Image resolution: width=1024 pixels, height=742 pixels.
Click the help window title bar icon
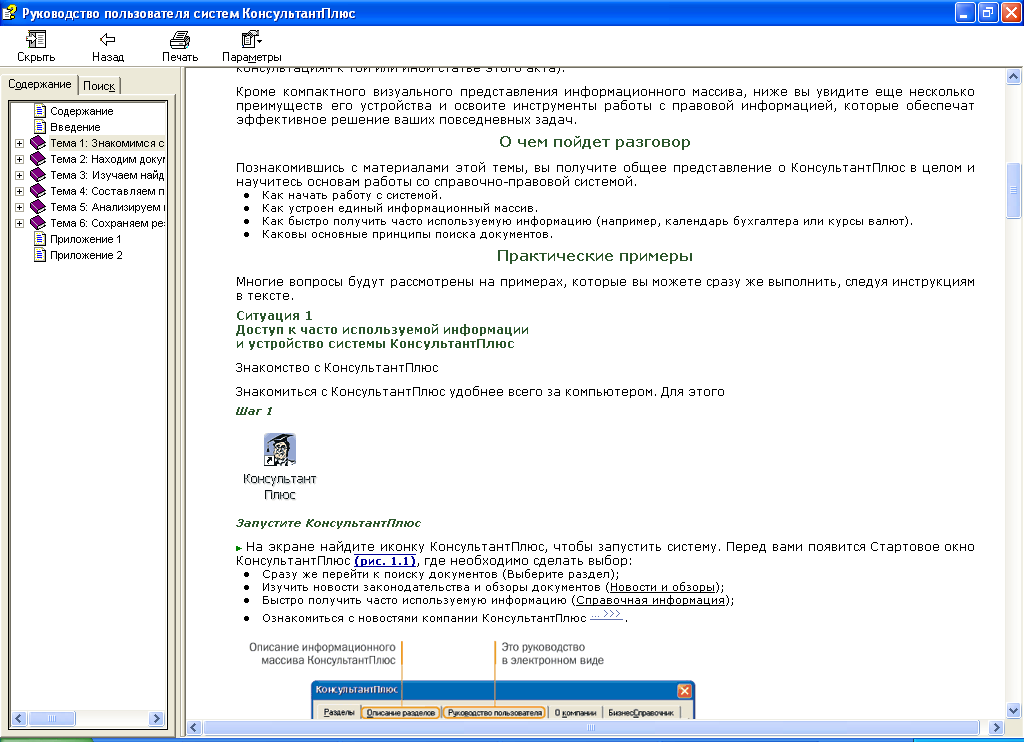tap(10, 13)
